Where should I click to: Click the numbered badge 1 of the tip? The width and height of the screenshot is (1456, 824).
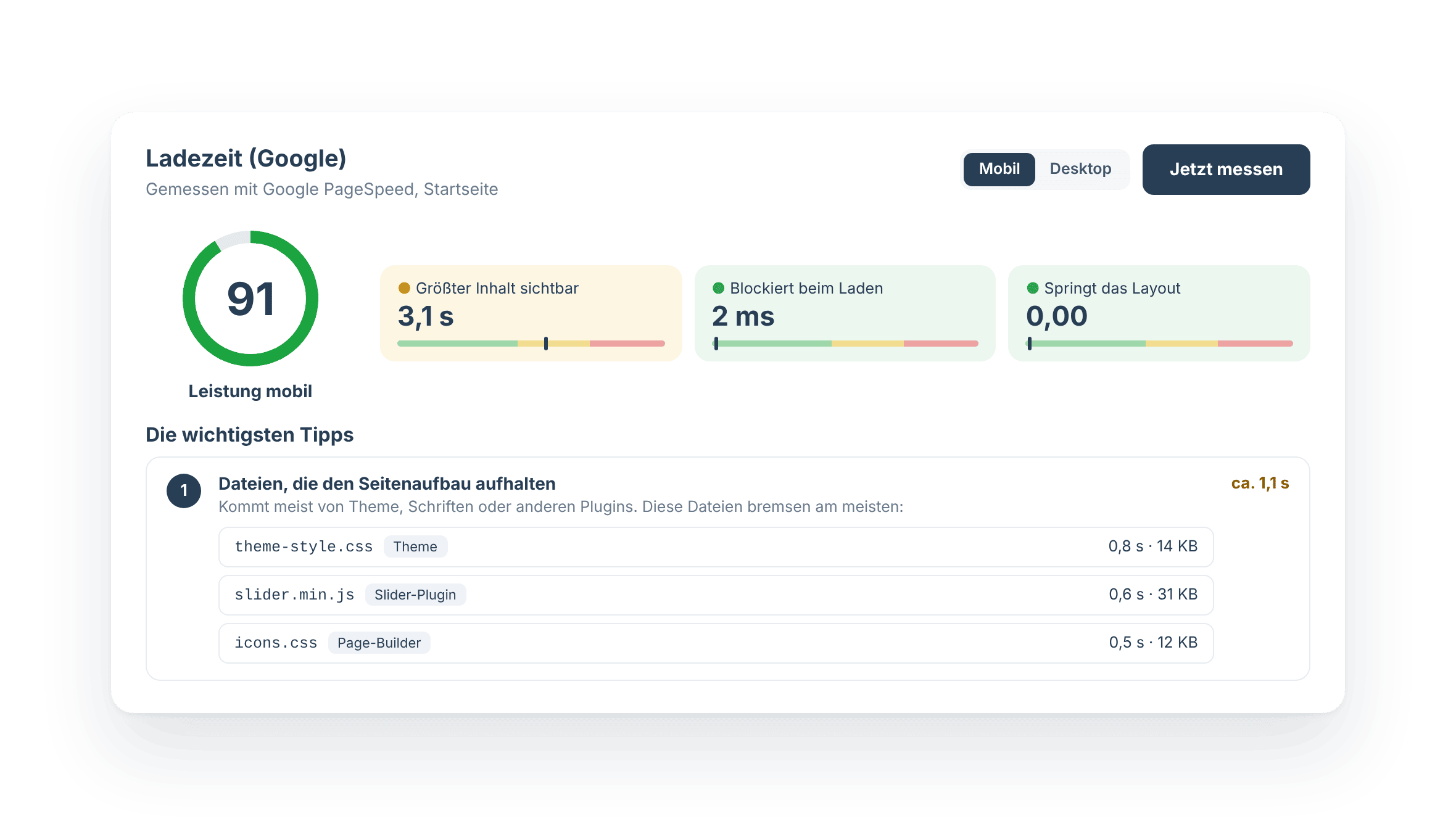pyautogui.click(x=184, y=491)
